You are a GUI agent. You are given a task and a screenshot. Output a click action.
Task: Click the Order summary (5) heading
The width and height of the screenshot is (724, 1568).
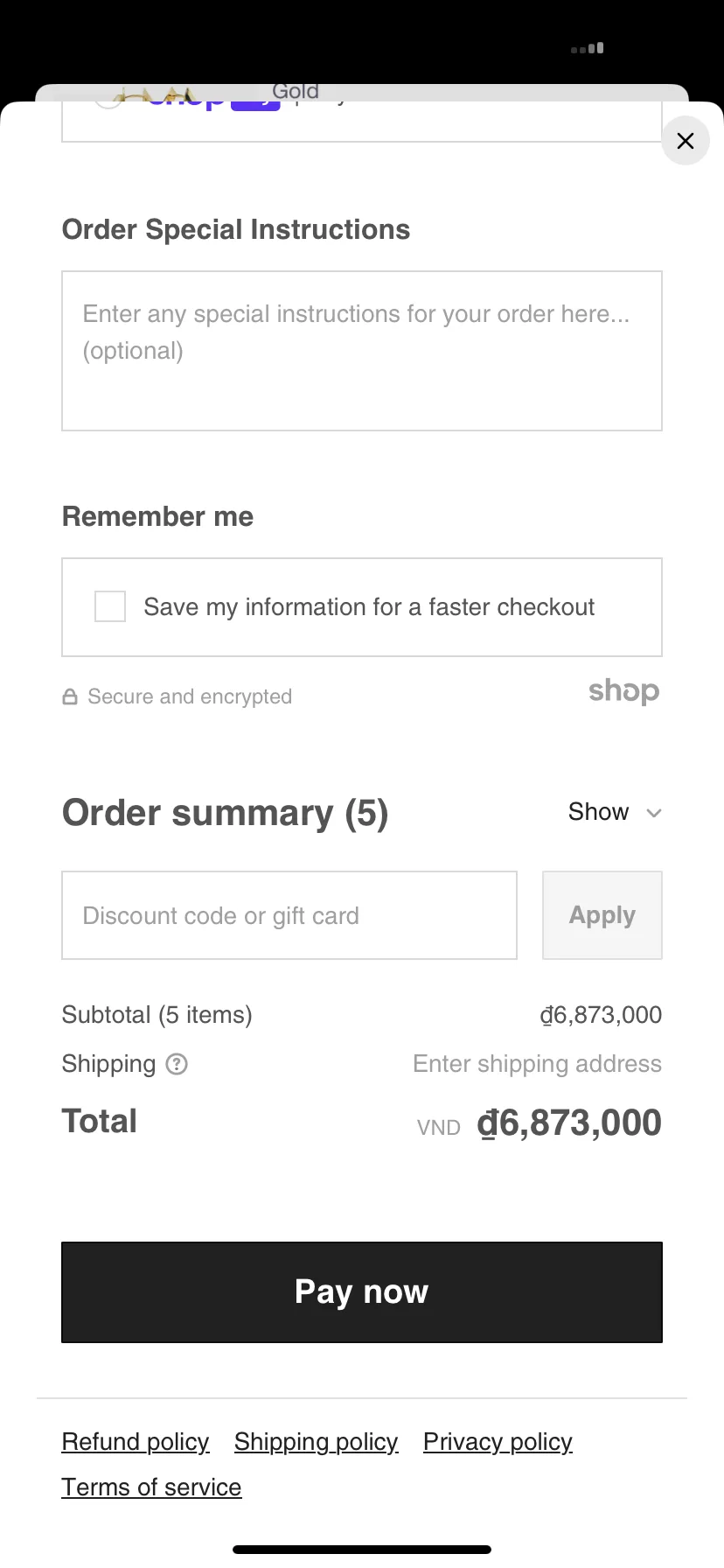[x=225, y=813]
